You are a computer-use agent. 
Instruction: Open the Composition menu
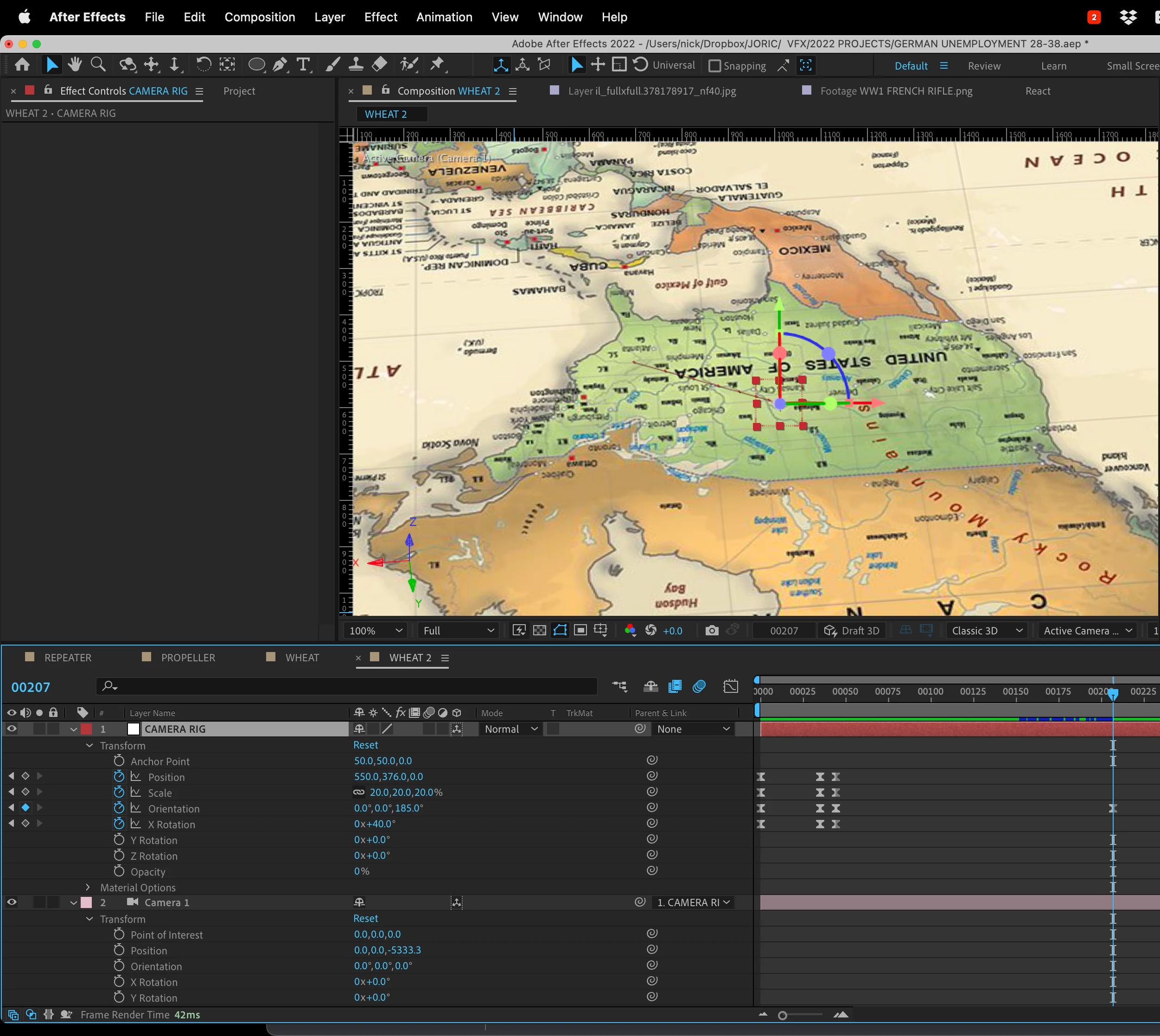[x=260, y=17]
